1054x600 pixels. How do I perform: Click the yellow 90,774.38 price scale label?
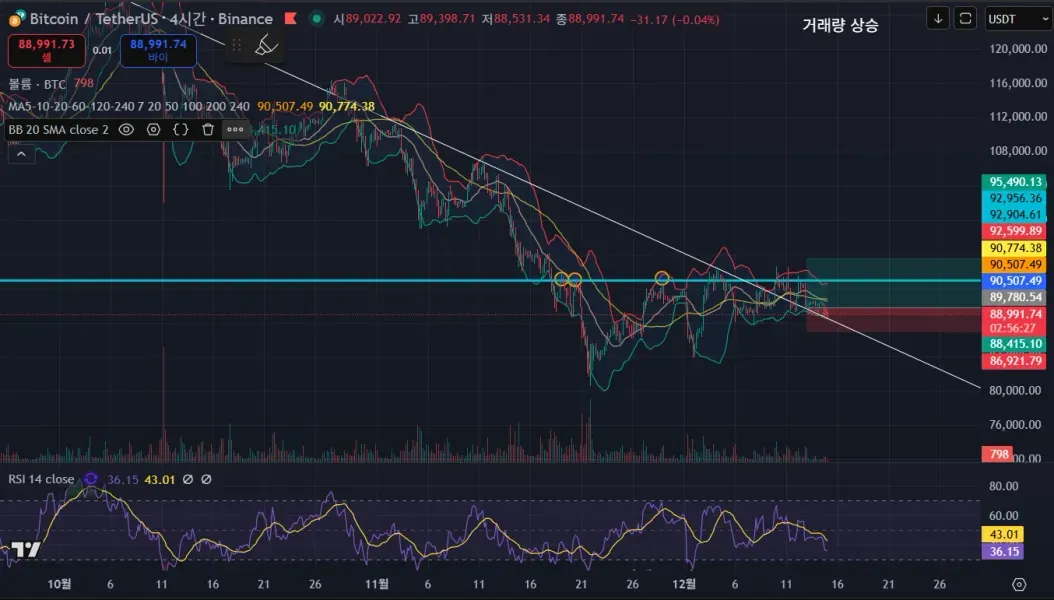coord(1015,248)
